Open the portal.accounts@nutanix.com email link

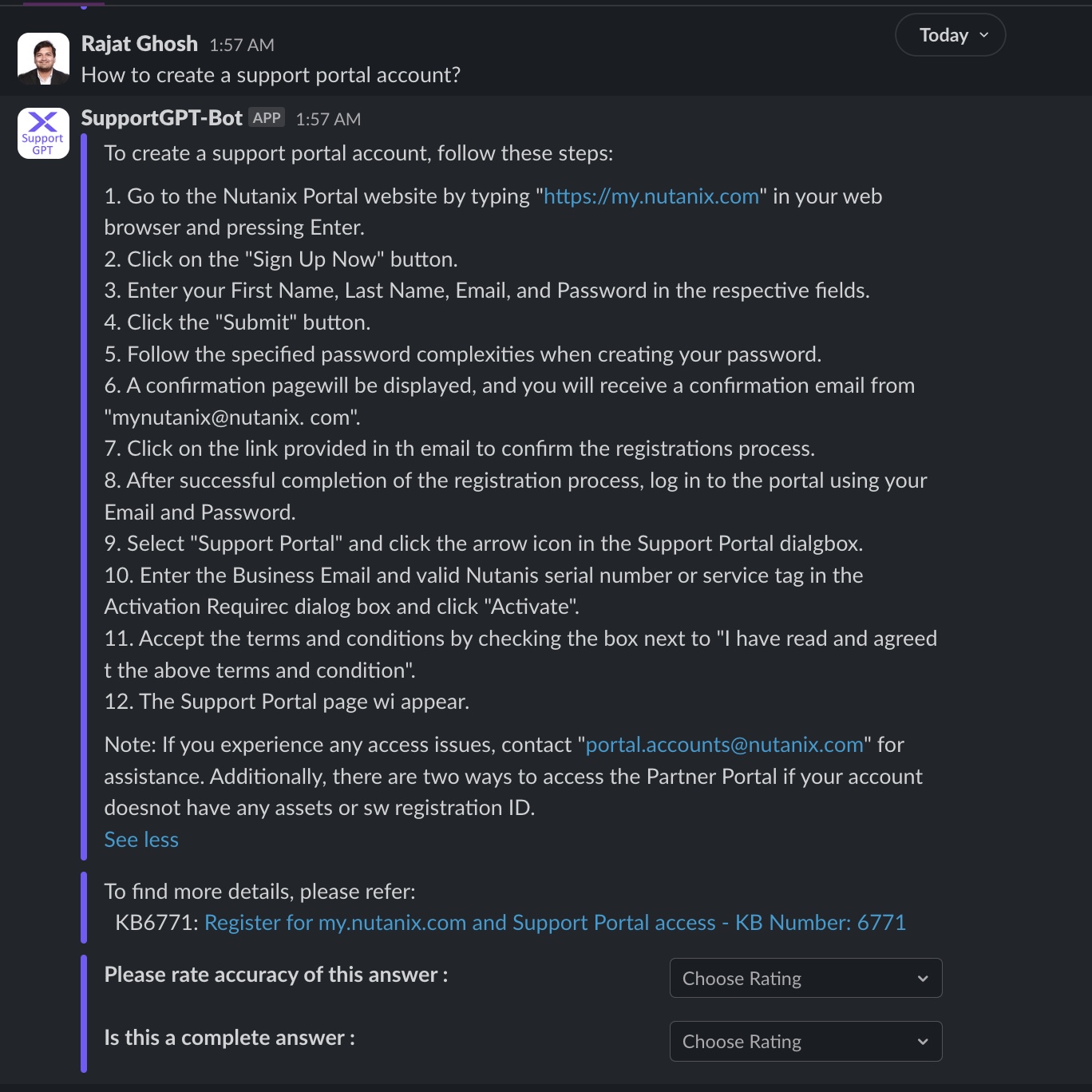coord(725,745)
